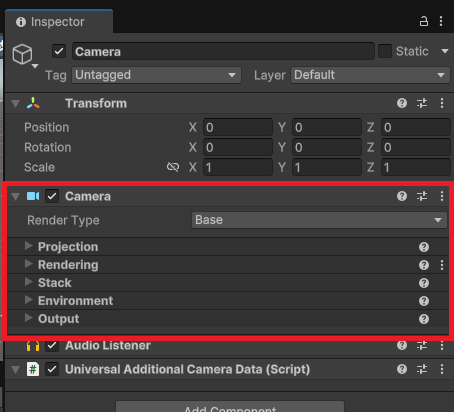
Task: Enable the Static checkbox
Action: (385, 51)
